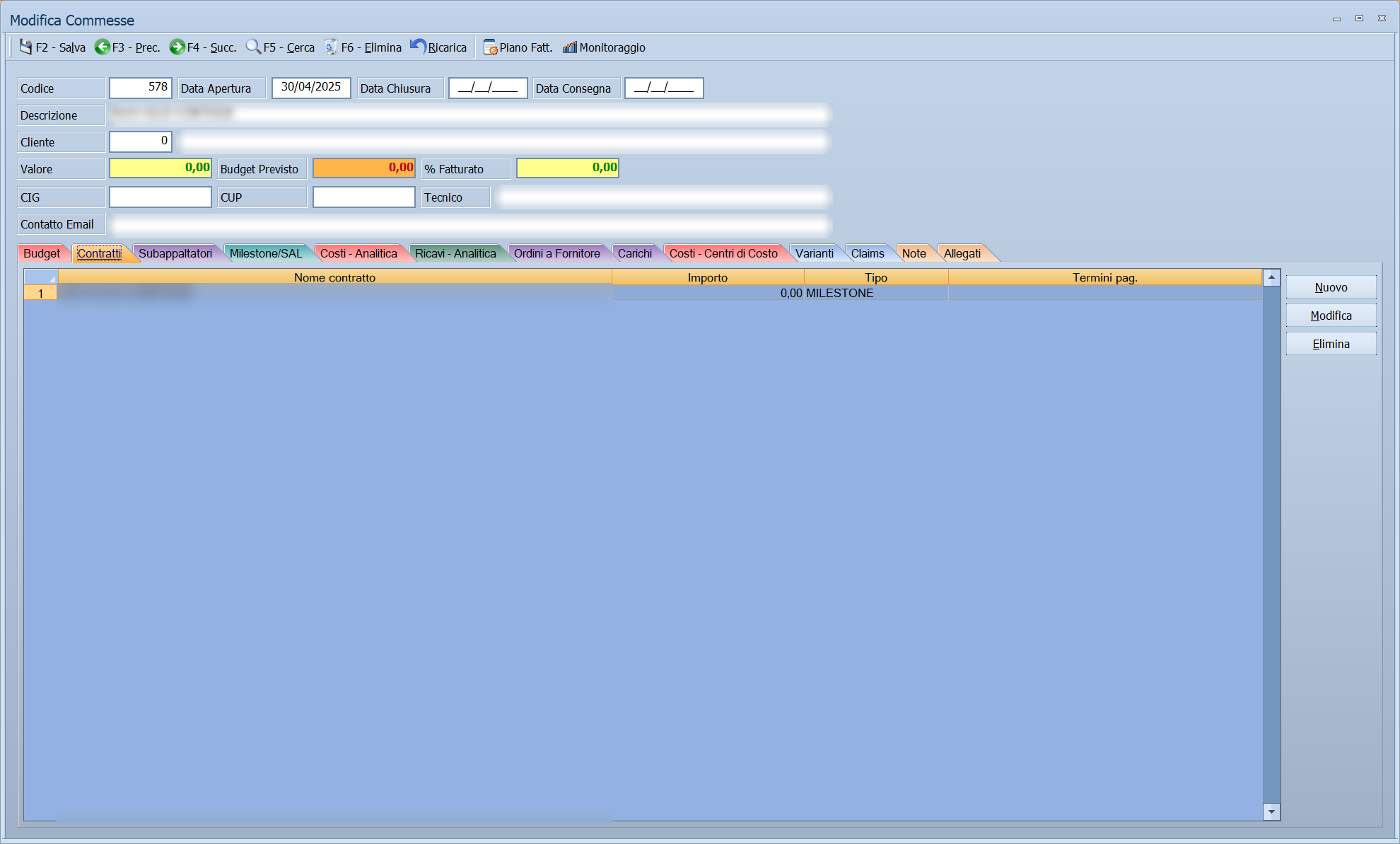The width and height of the screenshot is (1400, 844).
Task: Click the Nuovo button
Action: click(1331, 287)
